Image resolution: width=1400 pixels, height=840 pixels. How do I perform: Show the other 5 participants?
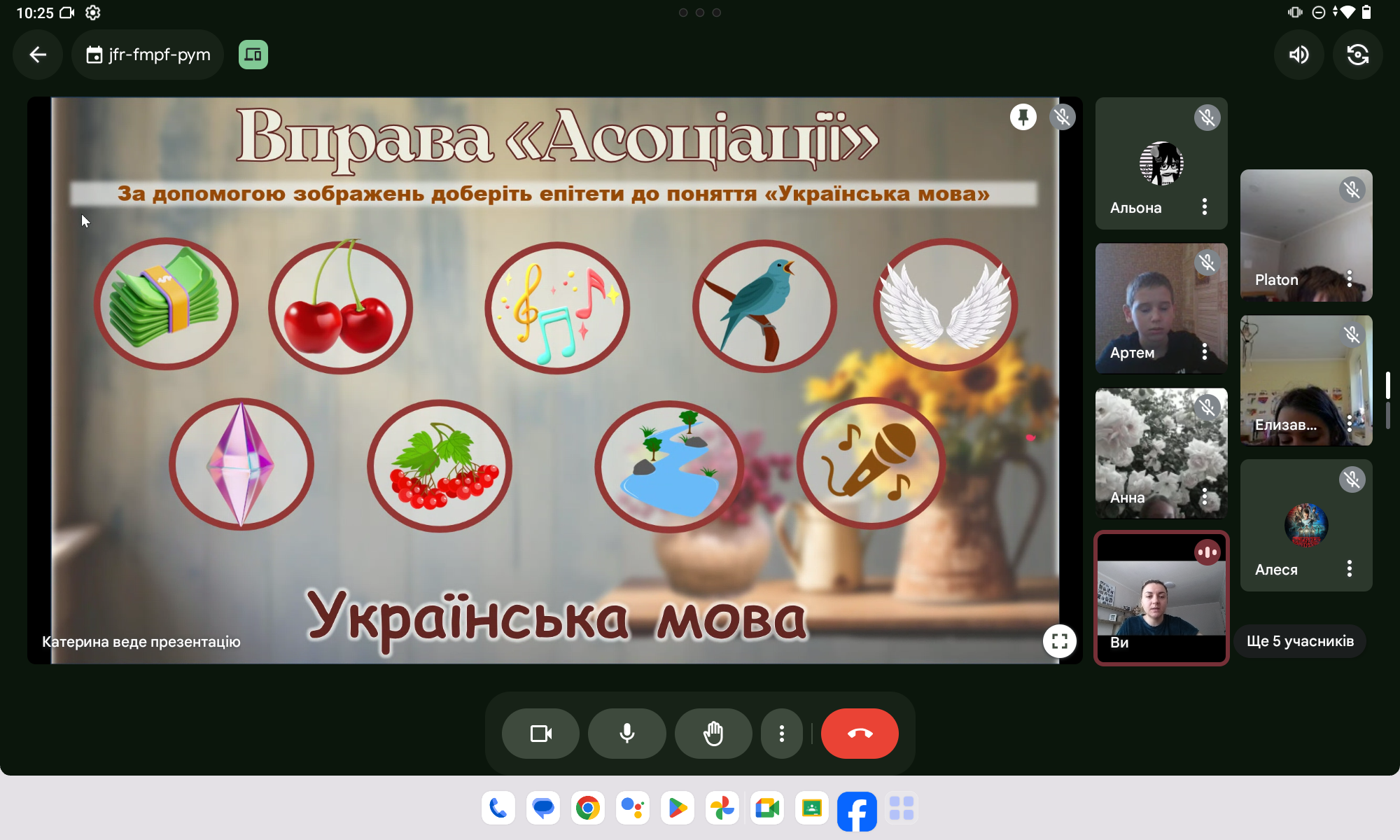click(x=1300, y=641)
